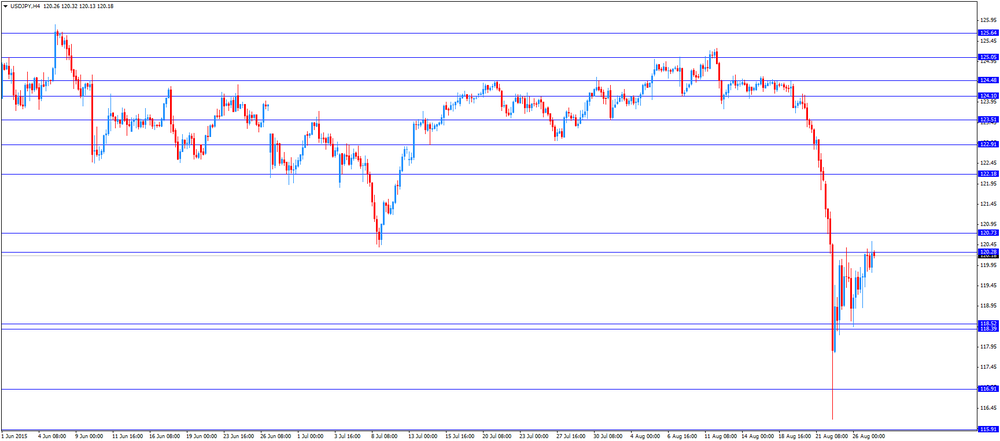Click the 8 Jul 08:00 time label

tap(386, 437)
